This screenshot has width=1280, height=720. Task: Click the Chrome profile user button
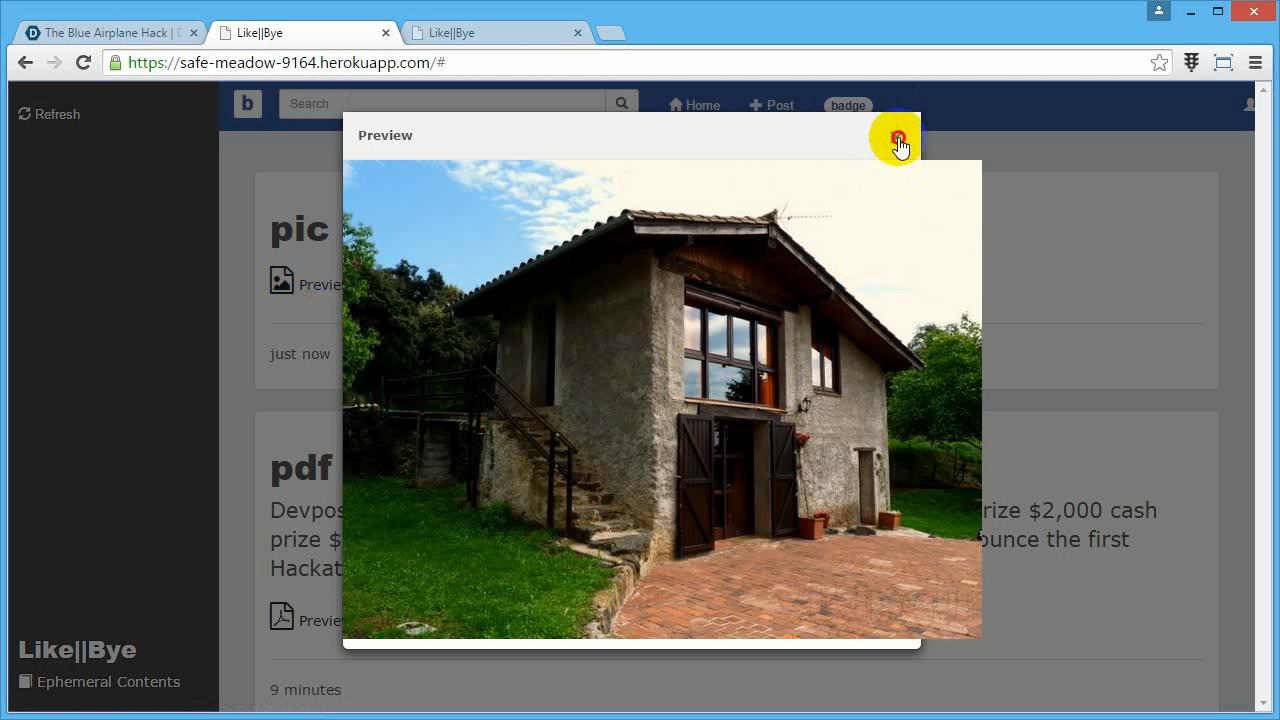(x=1159, y=11)
